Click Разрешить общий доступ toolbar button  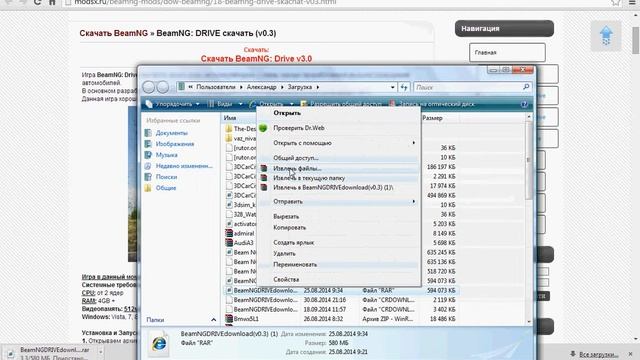[341, 104]
